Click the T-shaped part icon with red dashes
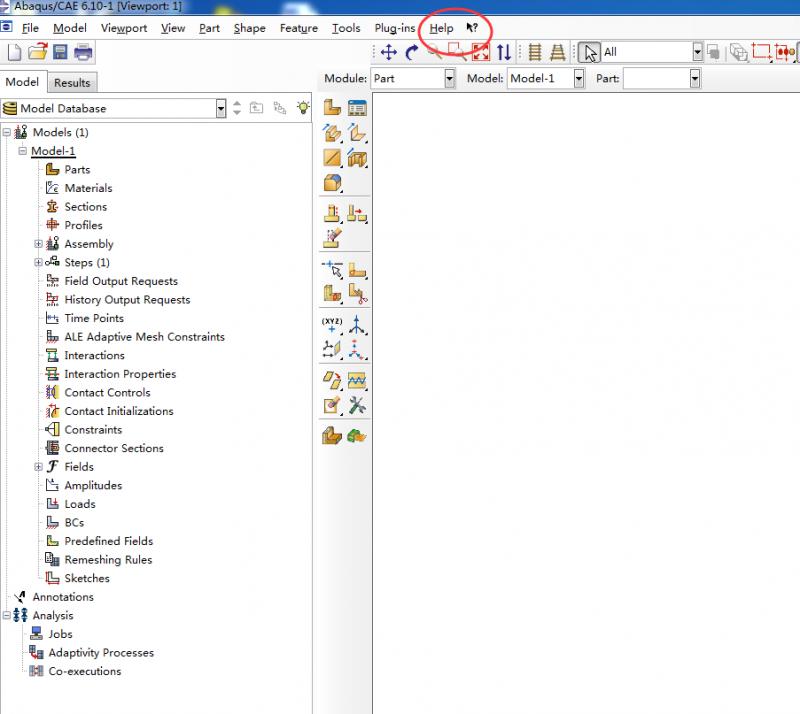This screenshot has width=800, height=714. (332, 213)
